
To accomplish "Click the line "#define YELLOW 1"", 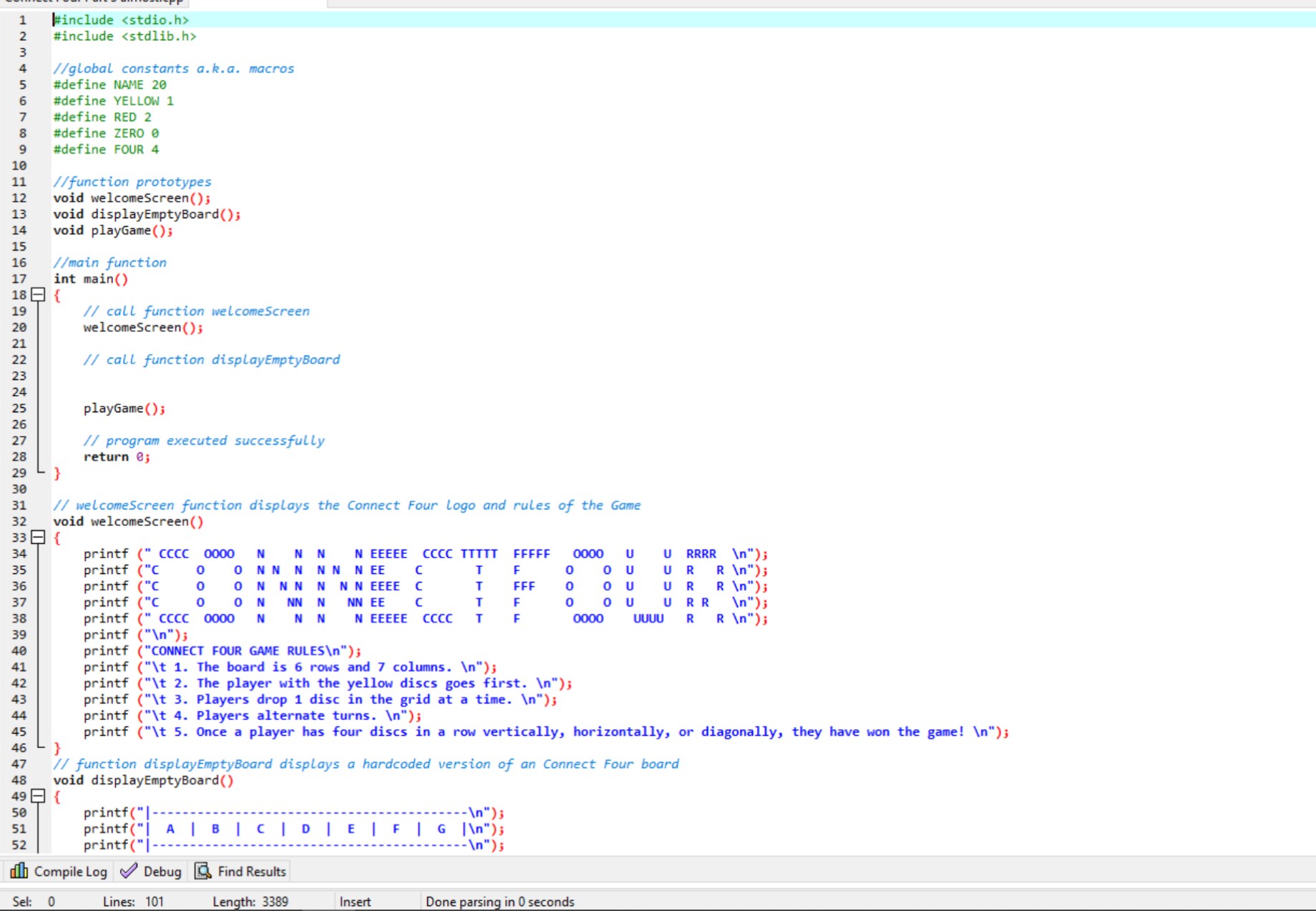I will click(x=113, y=101).
